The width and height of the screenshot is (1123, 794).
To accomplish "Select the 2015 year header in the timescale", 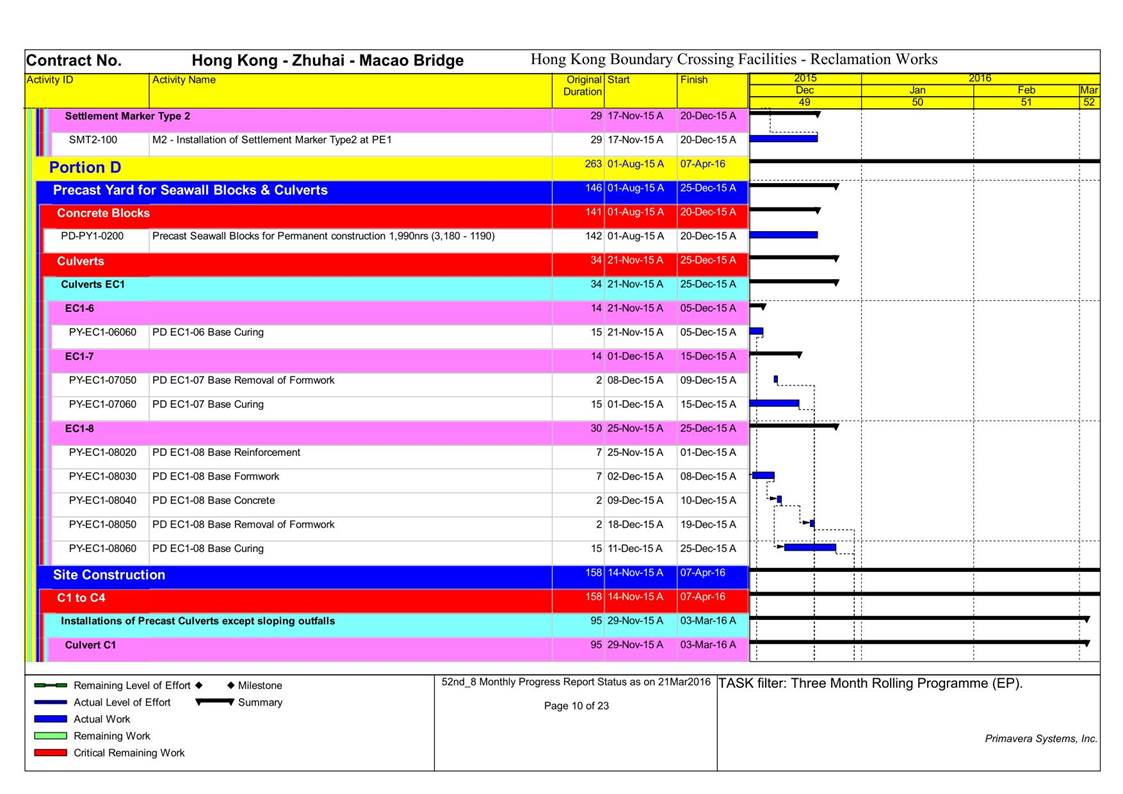I will (x=805, y=78).
